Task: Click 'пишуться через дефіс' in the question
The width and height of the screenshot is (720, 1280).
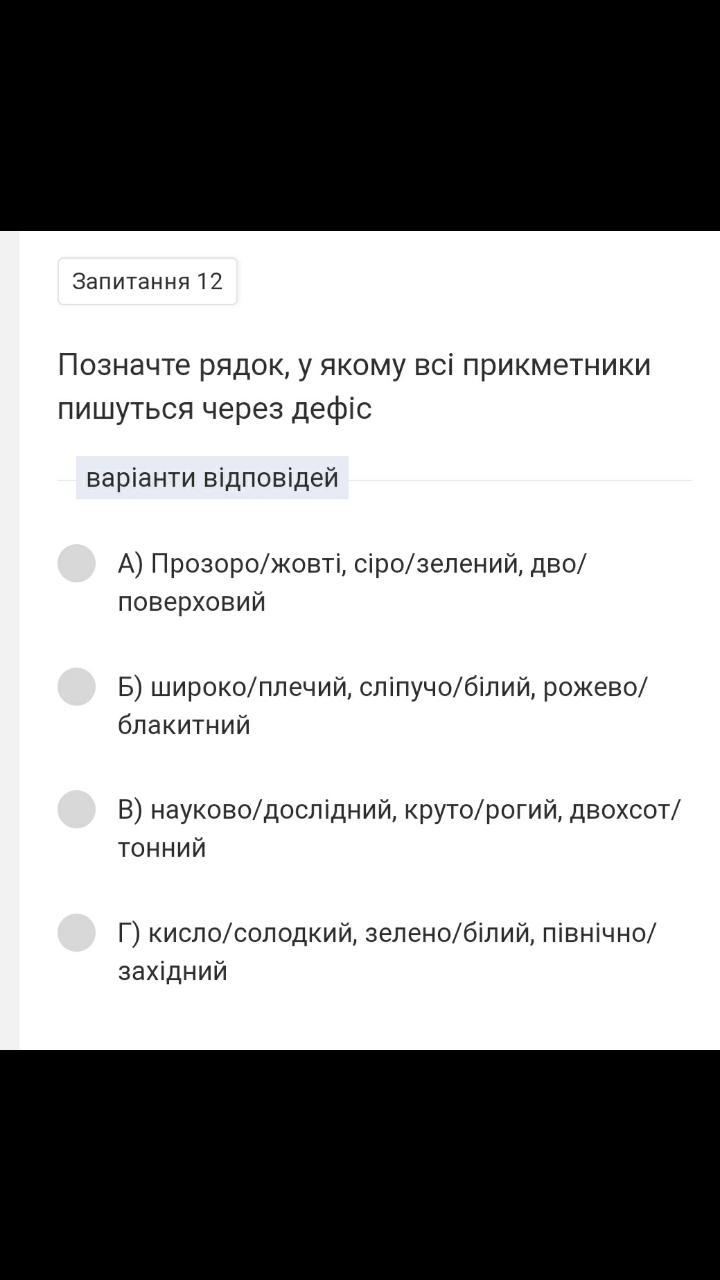Action: (x=214, y=409)
